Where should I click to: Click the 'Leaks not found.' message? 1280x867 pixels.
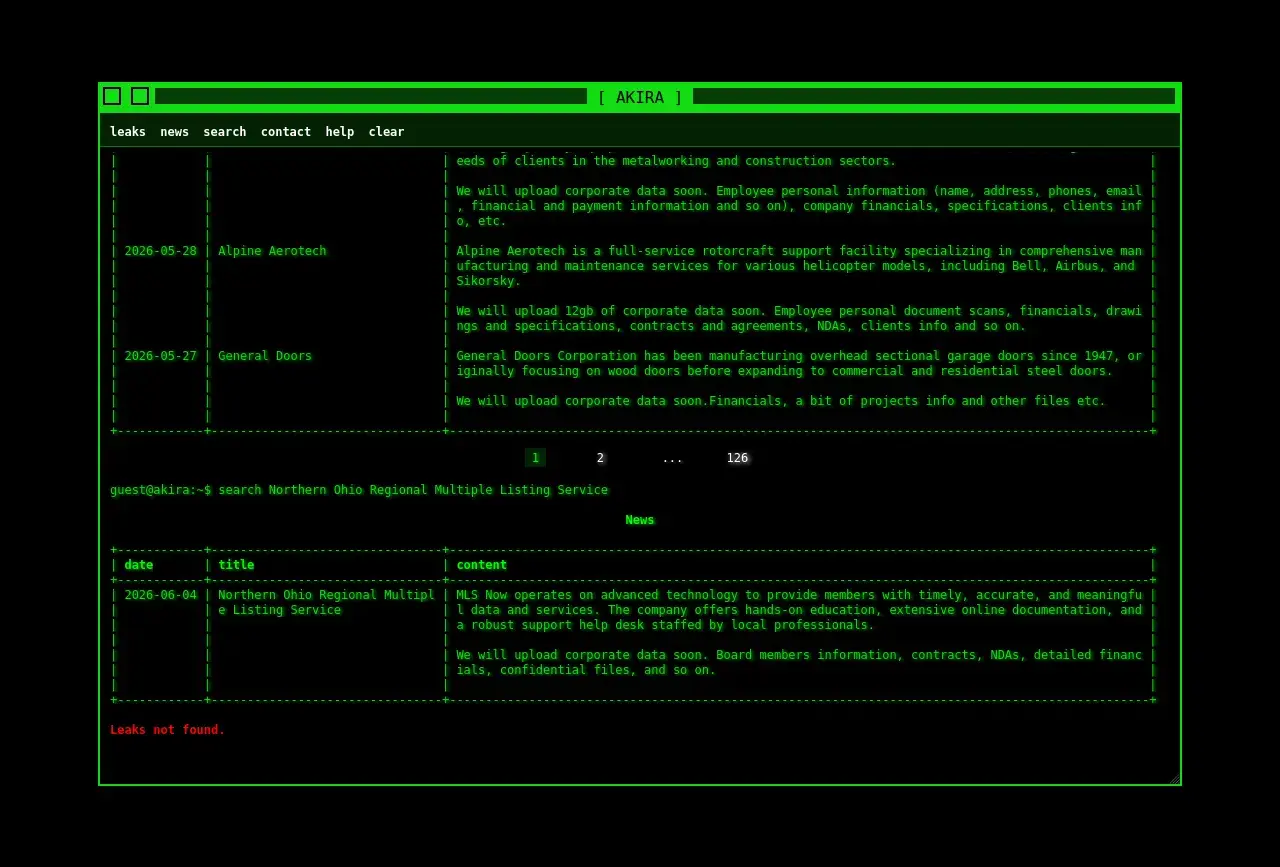tap(168, 730)
